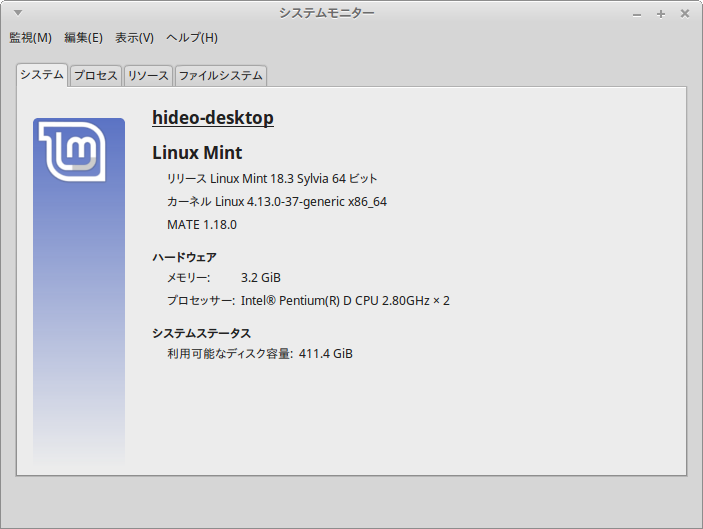This screenshot has width=703, height=529.
Task: Close the システムモニター window
Action: (x=685, y=14)
